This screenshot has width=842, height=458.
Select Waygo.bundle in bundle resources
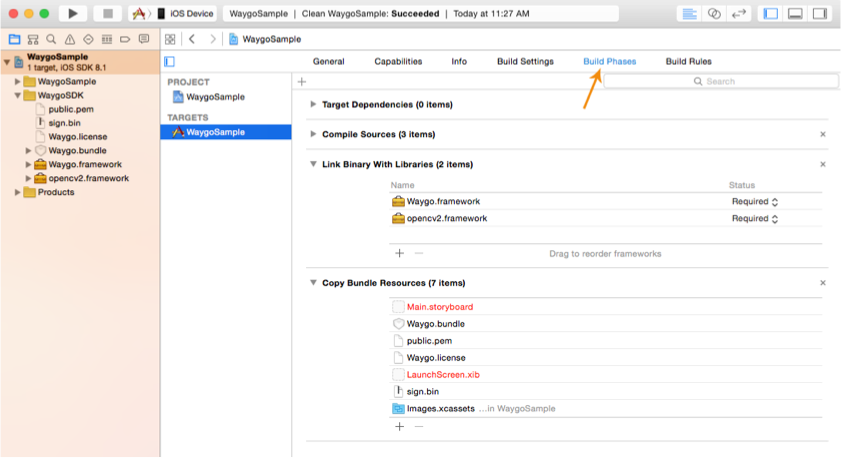(x=605, y=324)
